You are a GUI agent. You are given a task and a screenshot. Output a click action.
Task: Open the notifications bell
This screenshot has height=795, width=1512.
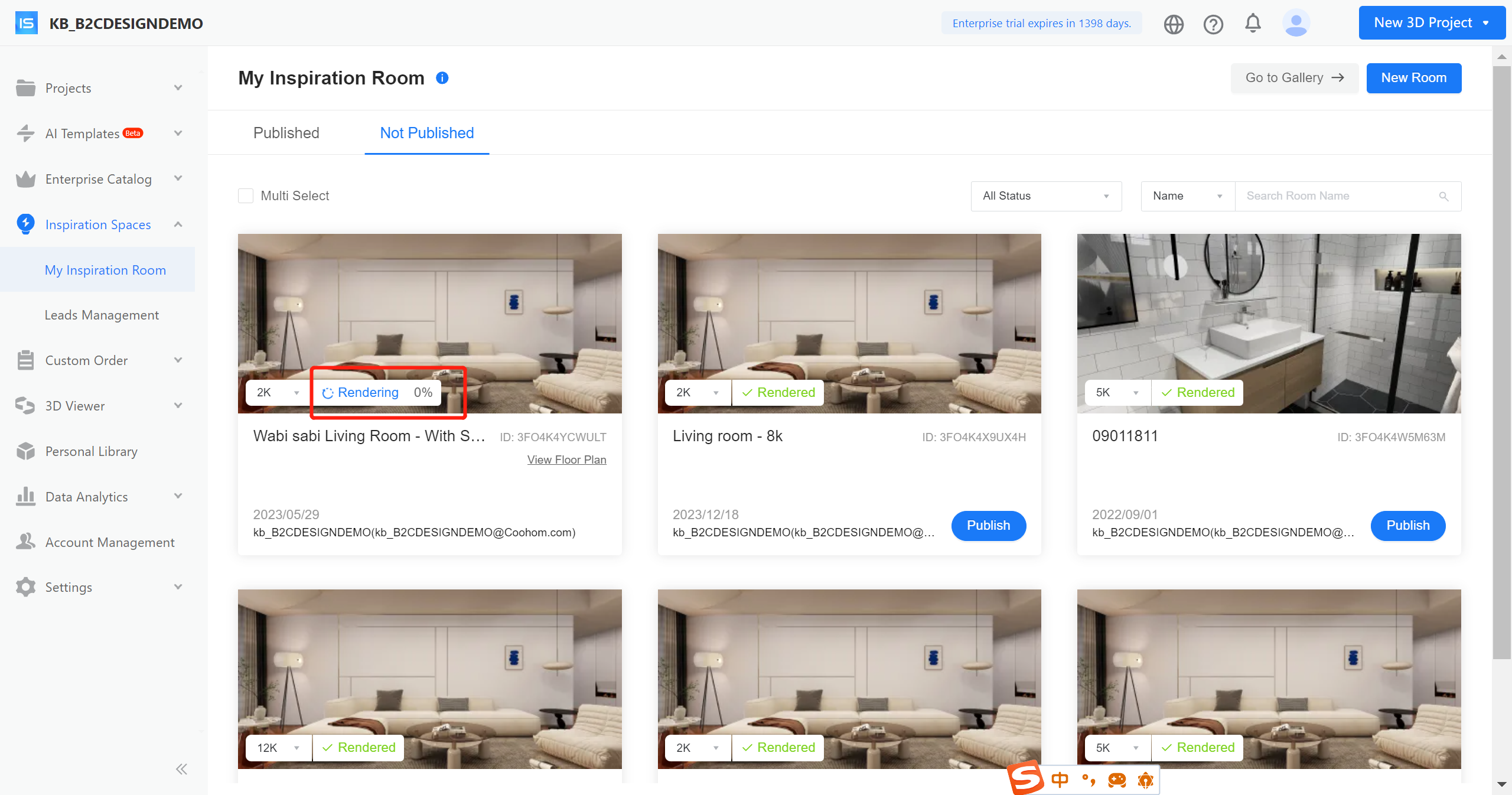(x=1253, y=24)
